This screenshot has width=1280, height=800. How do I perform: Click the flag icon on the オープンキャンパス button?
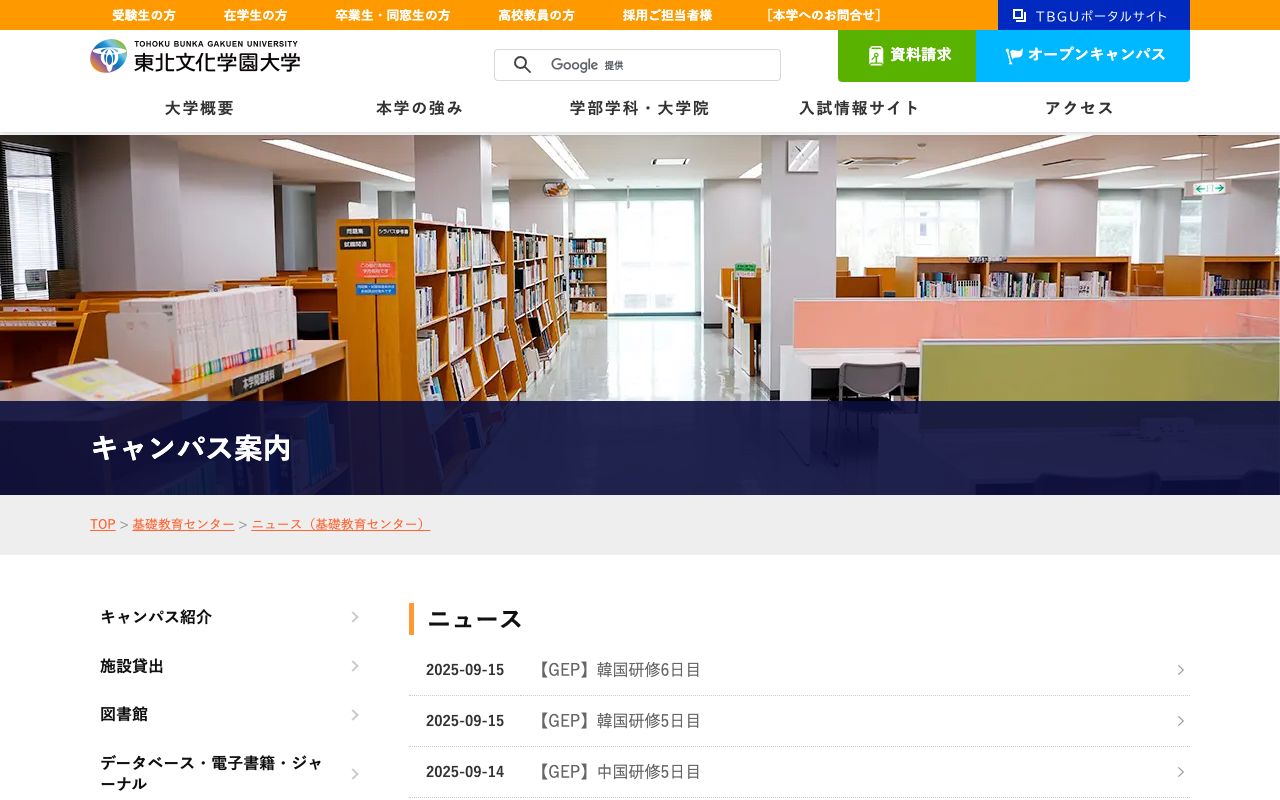click(1013, 55)
